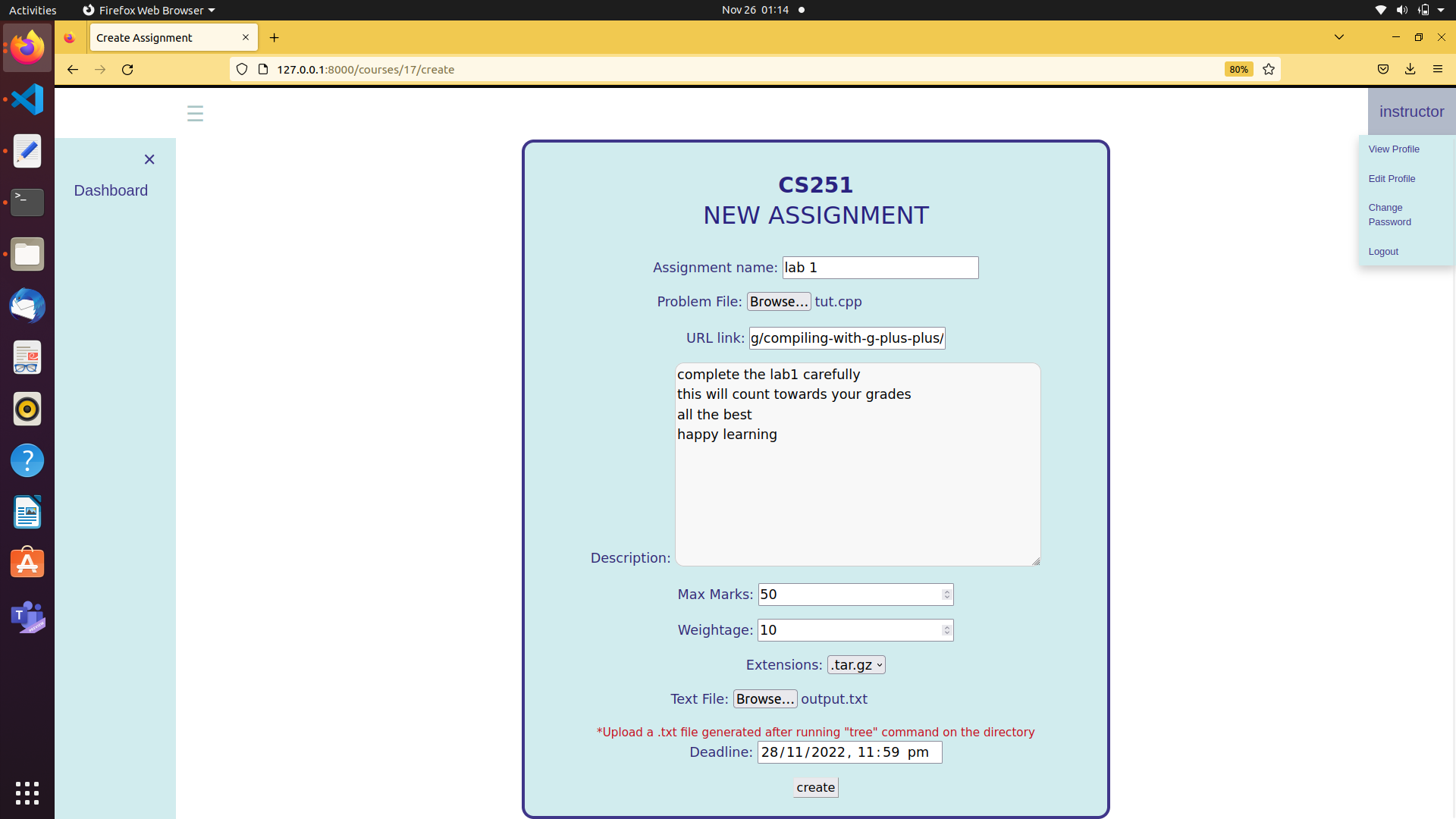
Task: Open the Pocket save icon
Action: pyautogui.click(x=1383, y=69)
